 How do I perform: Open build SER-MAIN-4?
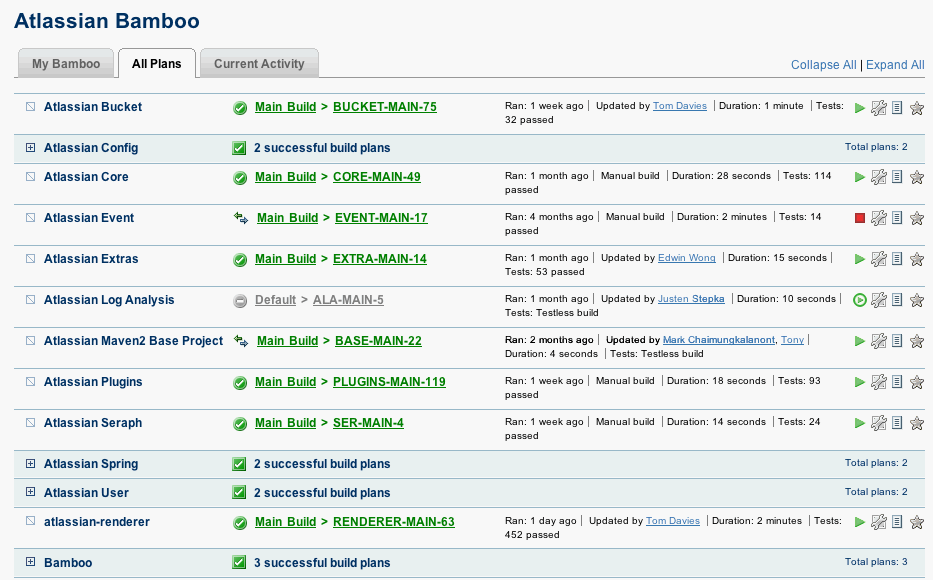click(368, 424)
